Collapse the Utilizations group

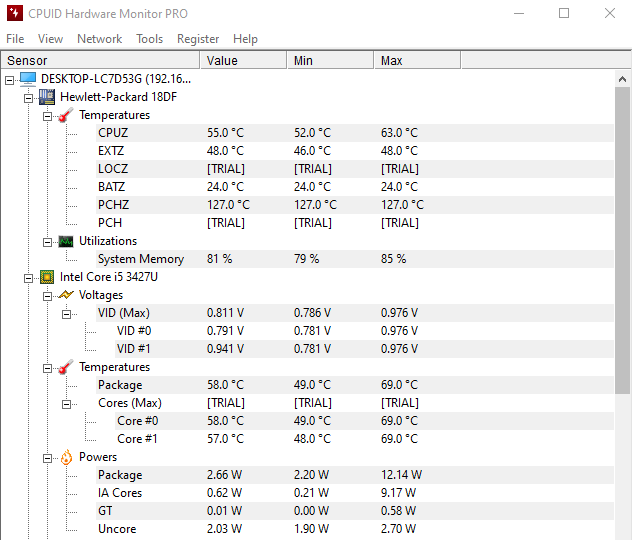[47, 243]
